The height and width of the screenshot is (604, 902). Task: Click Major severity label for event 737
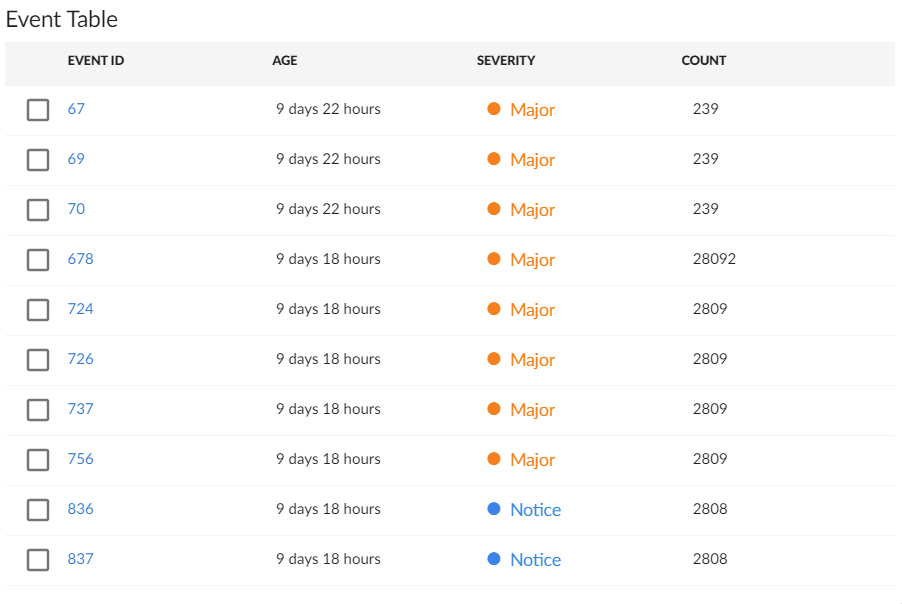532,410
